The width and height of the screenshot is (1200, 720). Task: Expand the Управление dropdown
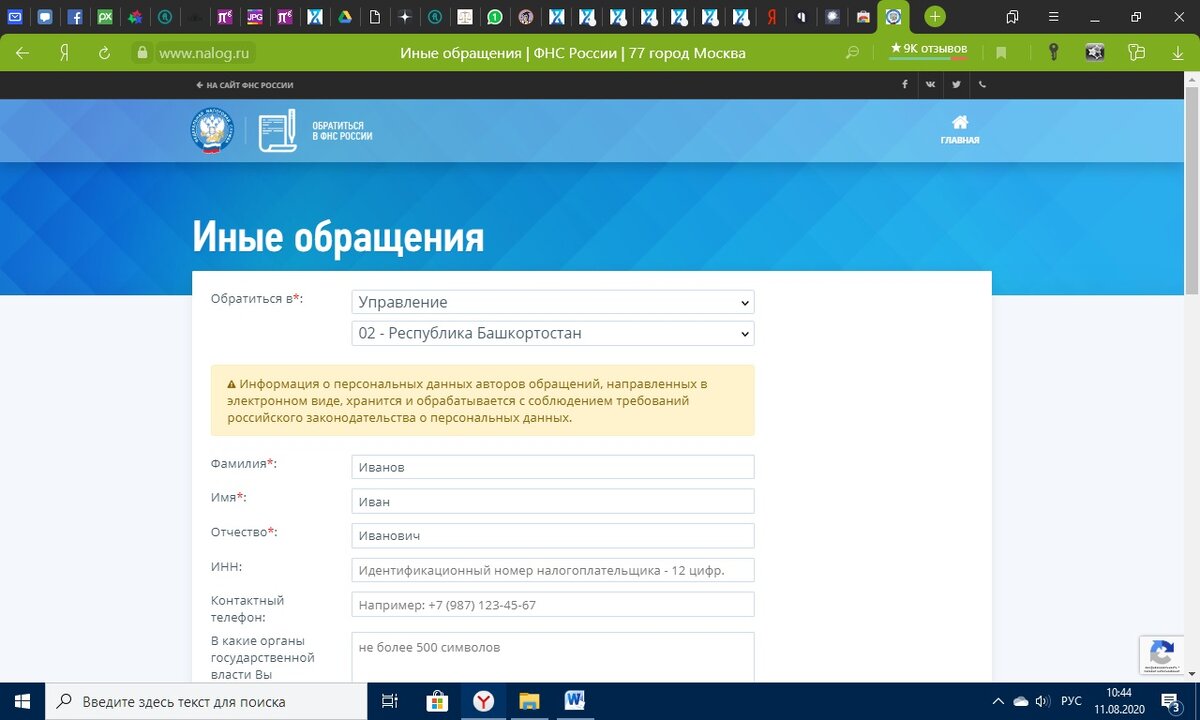pos(553,302)
